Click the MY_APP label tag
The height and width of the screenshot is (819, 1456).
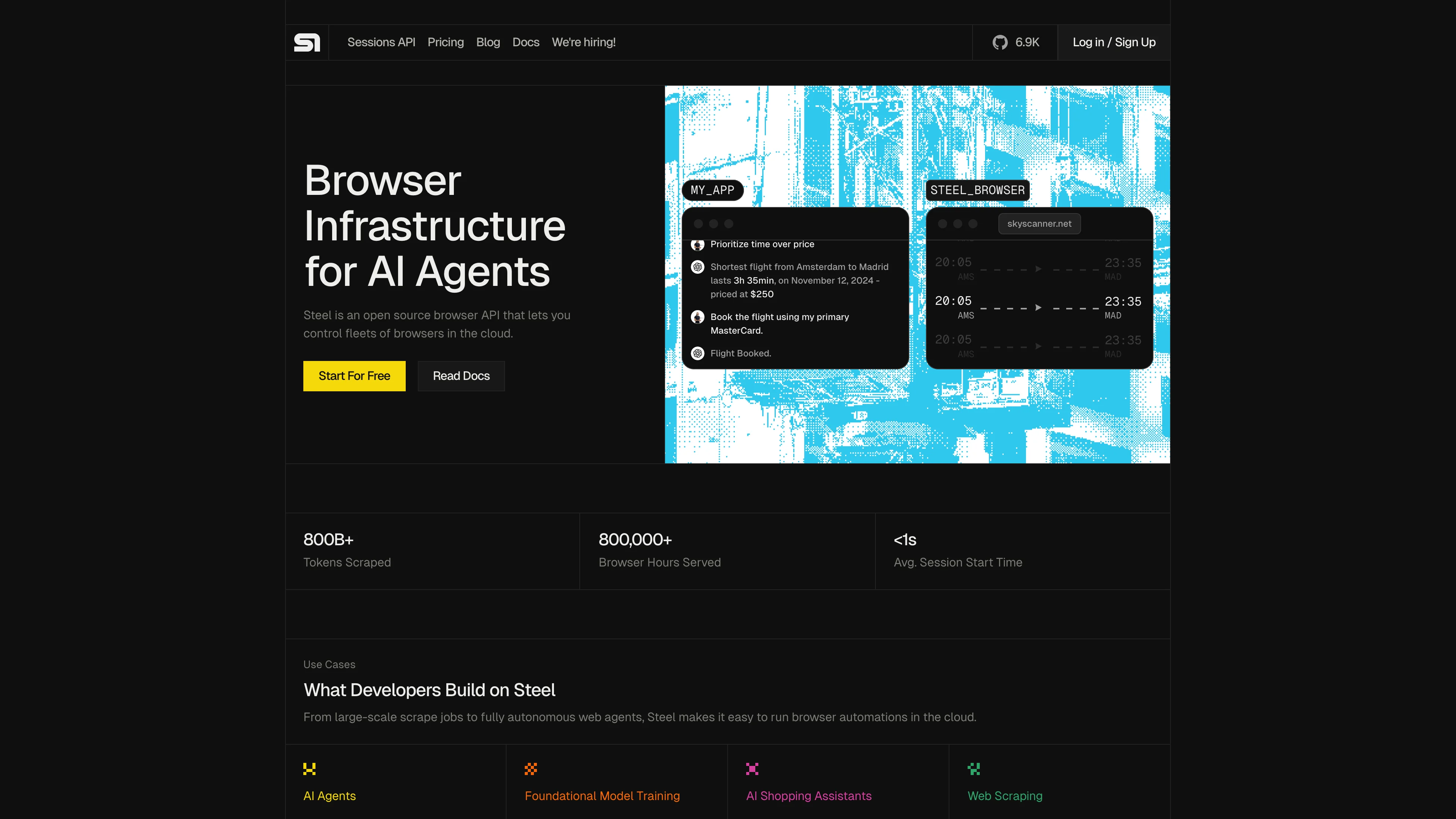(x=712, y=190)
